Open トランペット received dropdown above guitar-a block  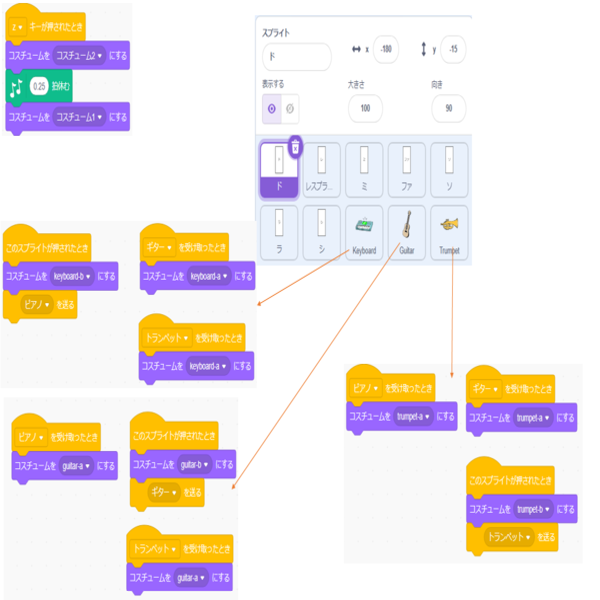(155, 549)
